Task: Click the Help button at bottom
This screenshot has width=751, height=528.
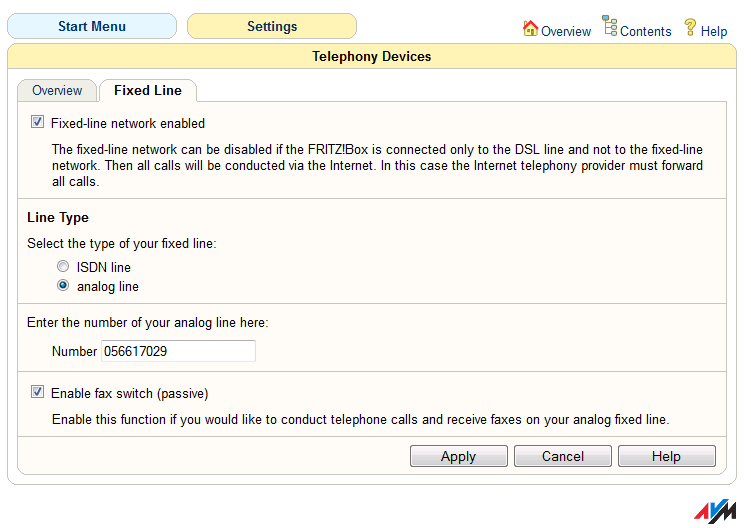Action: [666, 456]
